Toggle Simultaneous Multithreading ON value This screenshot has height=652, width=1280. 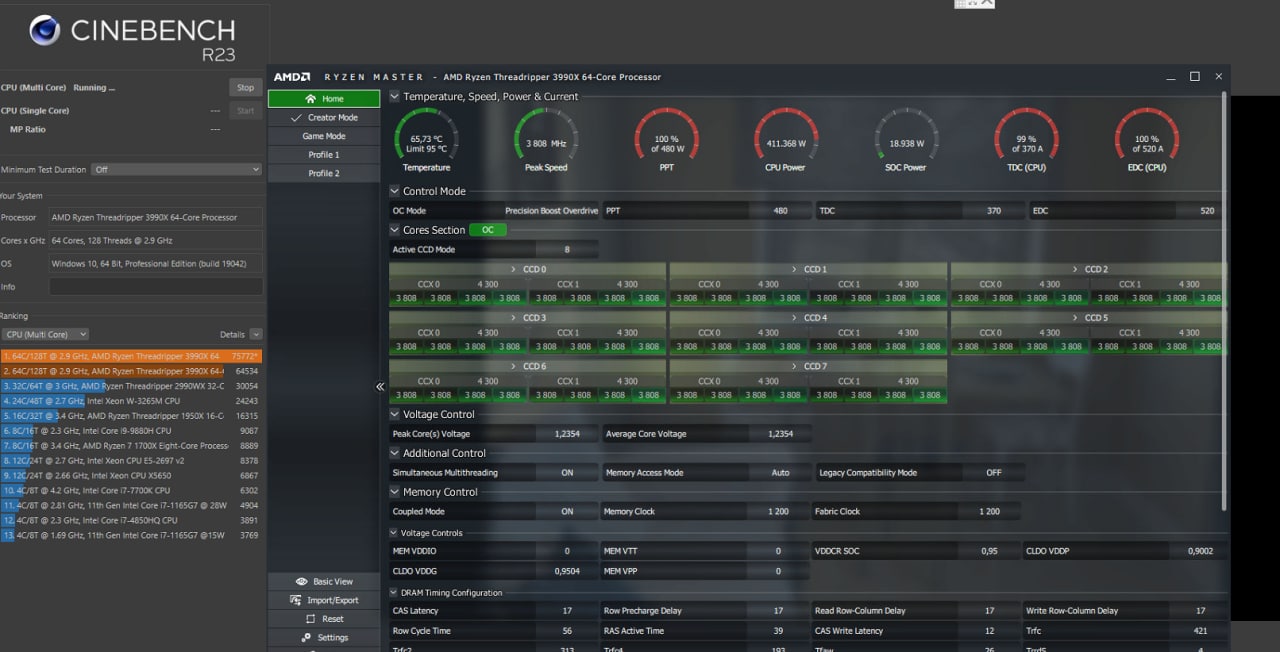point(567,473)
